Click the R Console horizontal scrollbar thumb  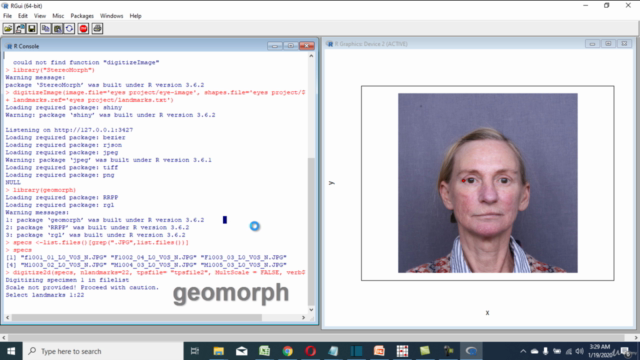137,317
